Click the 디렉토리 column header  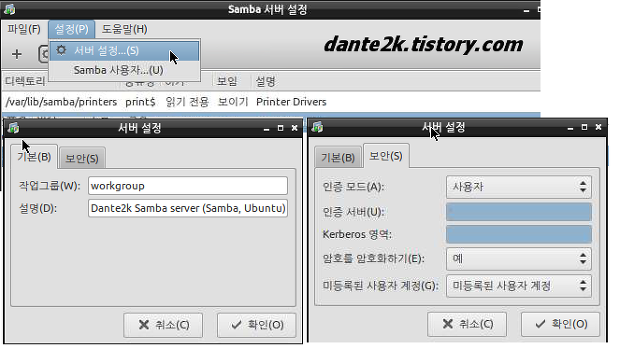[x=25, y=81]
